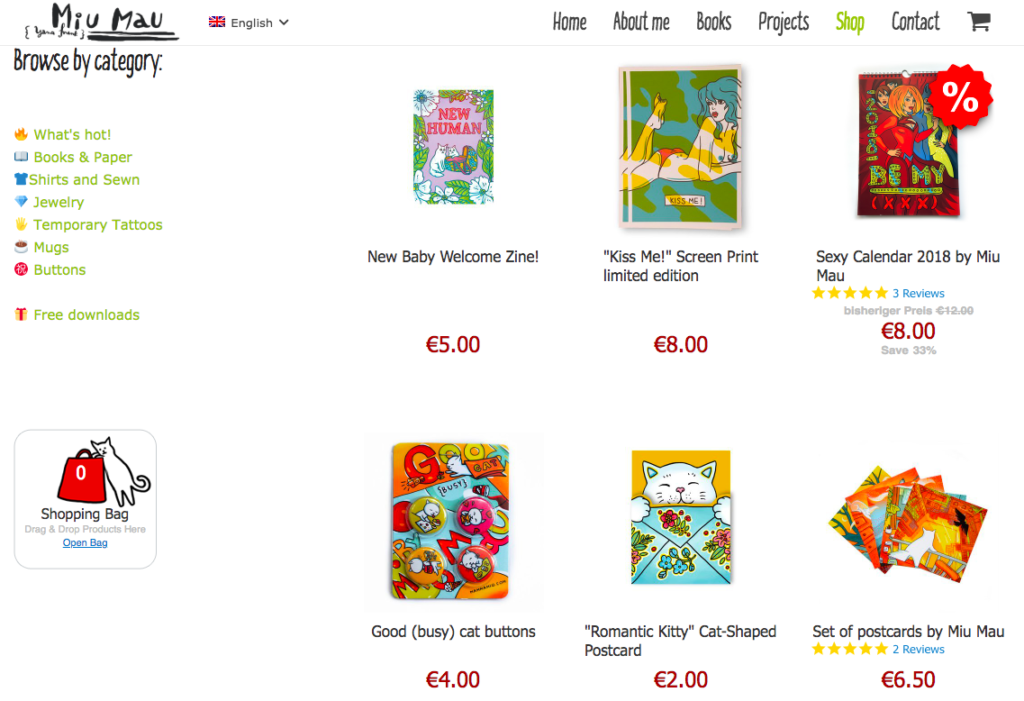This screenshot has width=1024, height=701.
Task: Click the red shopping bag cat icon
Action: 104,472
